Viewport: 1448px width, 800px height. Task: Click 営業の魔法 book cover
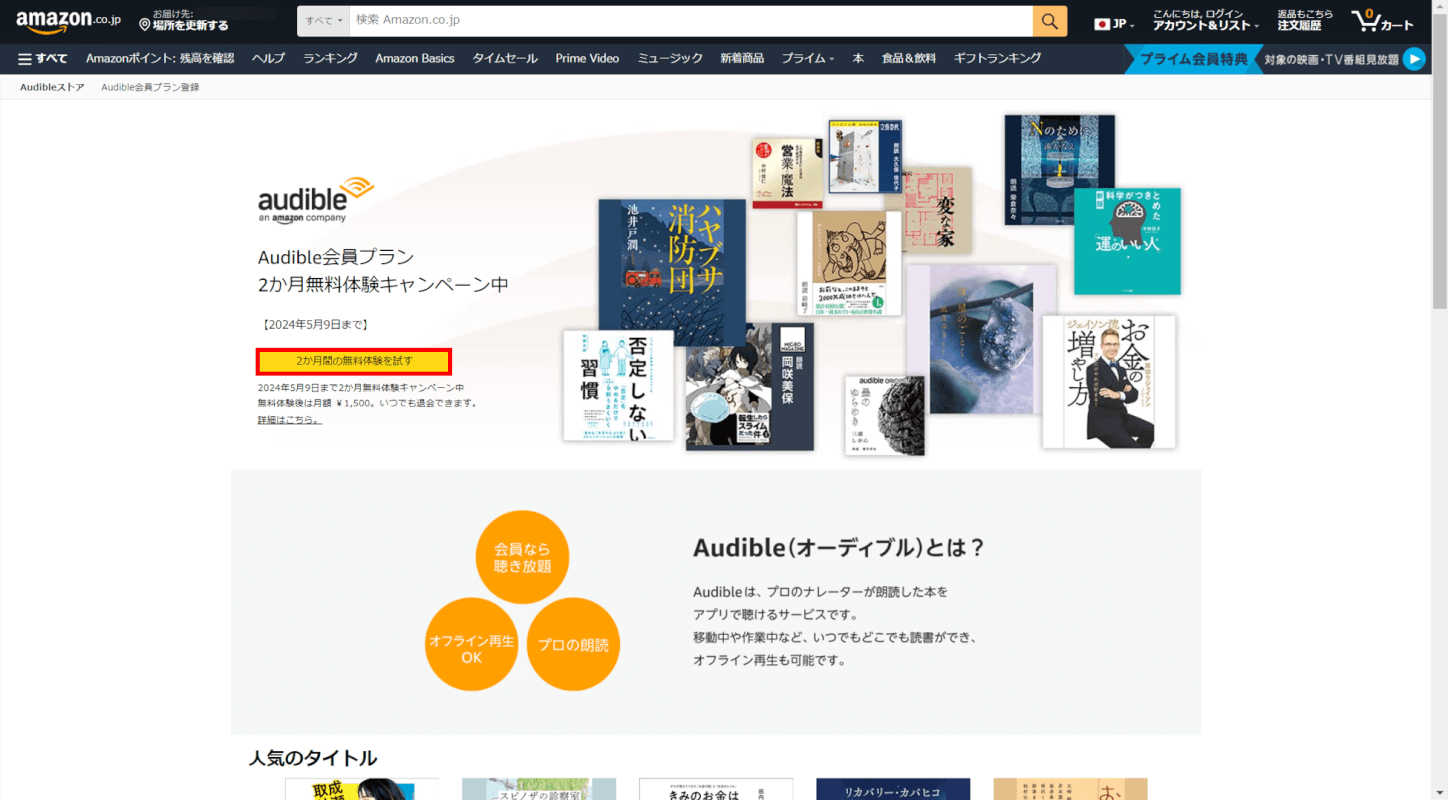coord(788,174)
